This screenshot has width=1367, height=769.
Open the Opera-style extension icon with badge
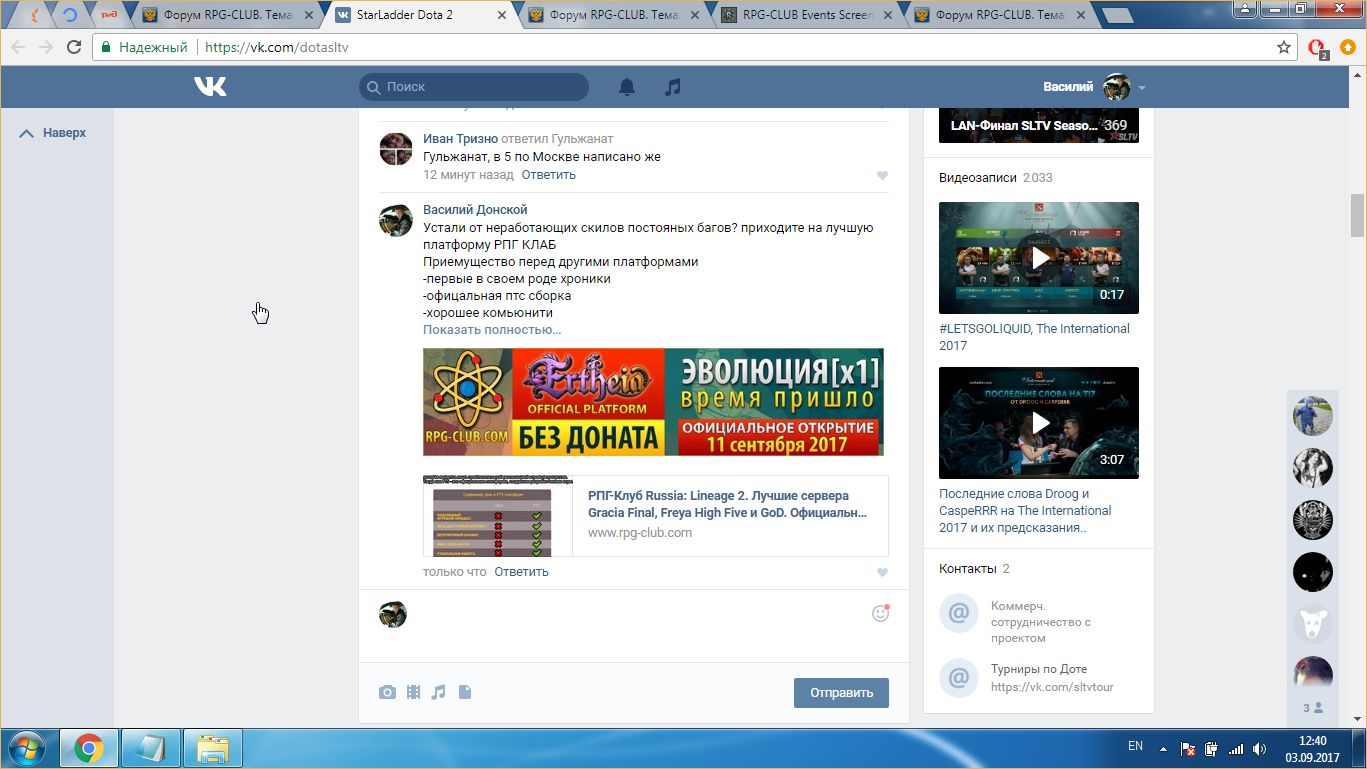click(1318, 48)
